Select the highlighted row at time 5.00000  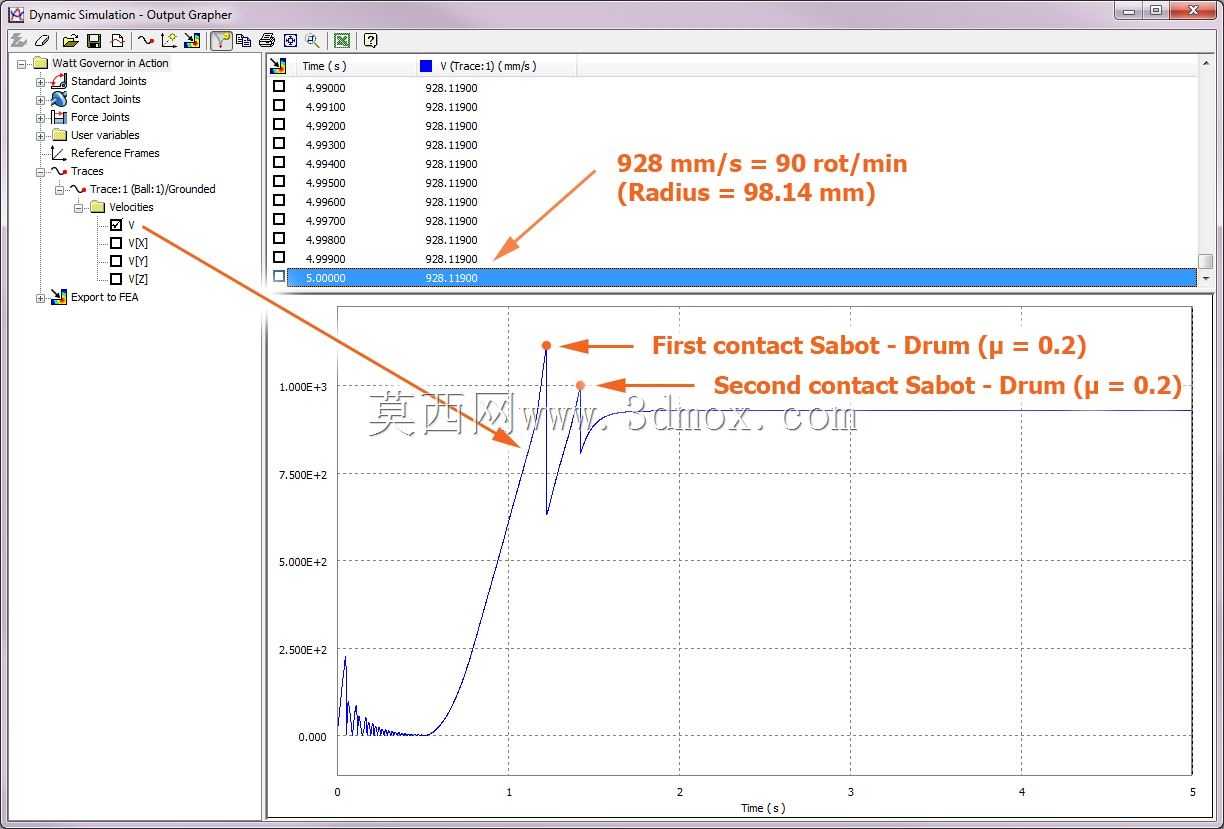pos(741,277)
